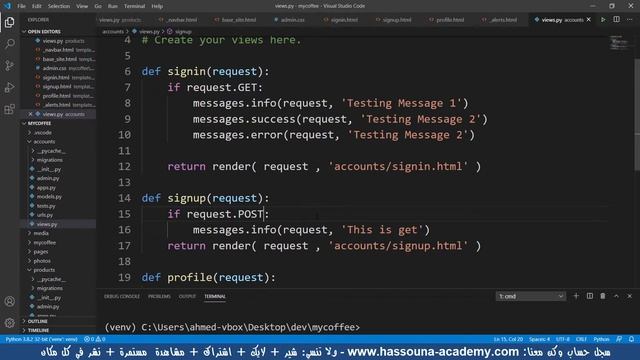The image size is (640, 360).
Task: Open the Extensions view
Action: click(9, 109)
